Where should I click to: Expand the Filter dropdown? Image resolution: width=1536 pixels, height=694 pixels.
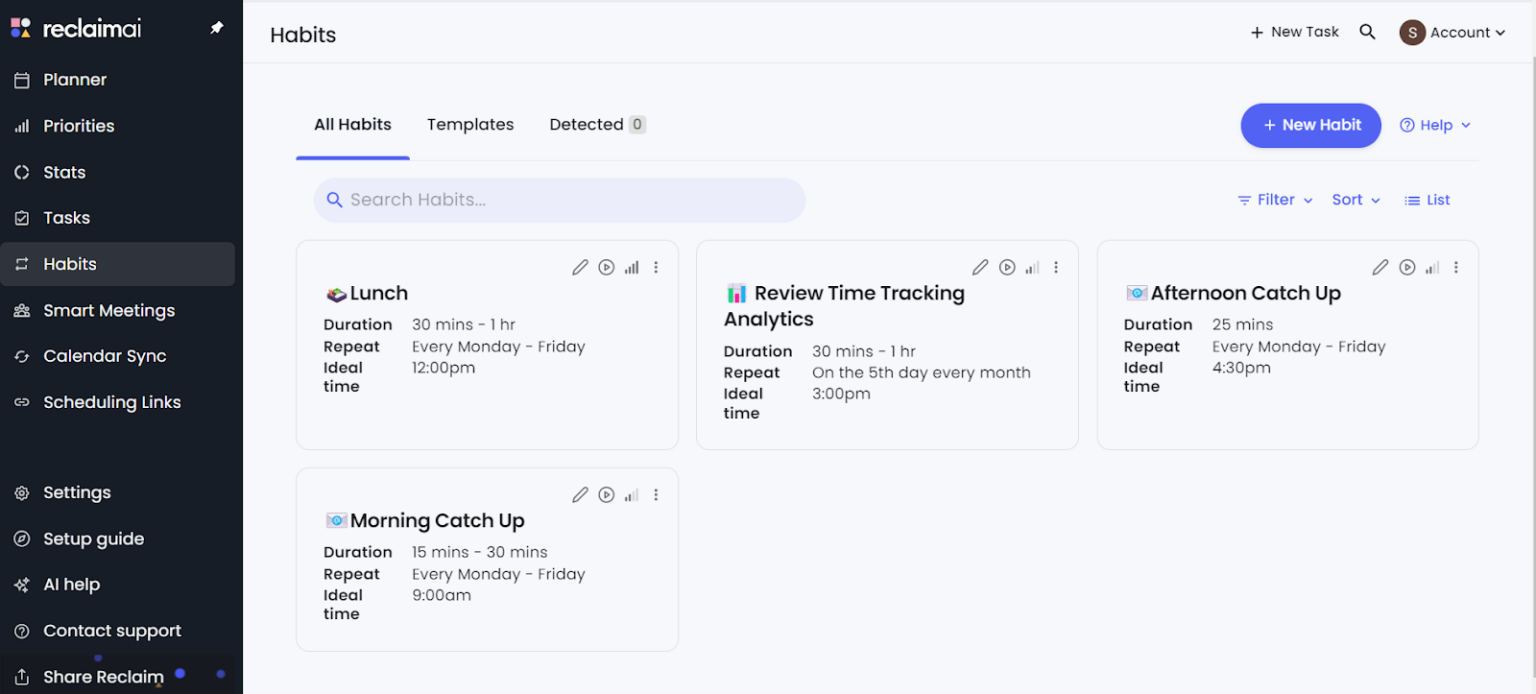point(1274,199)
